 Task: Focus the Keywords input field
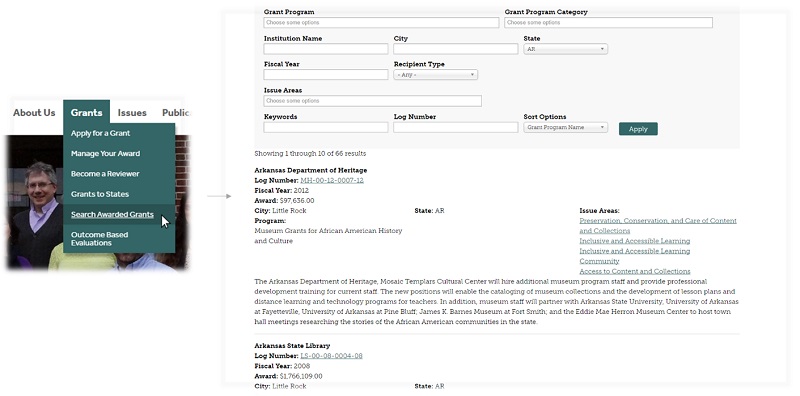[x=326, y=127]
